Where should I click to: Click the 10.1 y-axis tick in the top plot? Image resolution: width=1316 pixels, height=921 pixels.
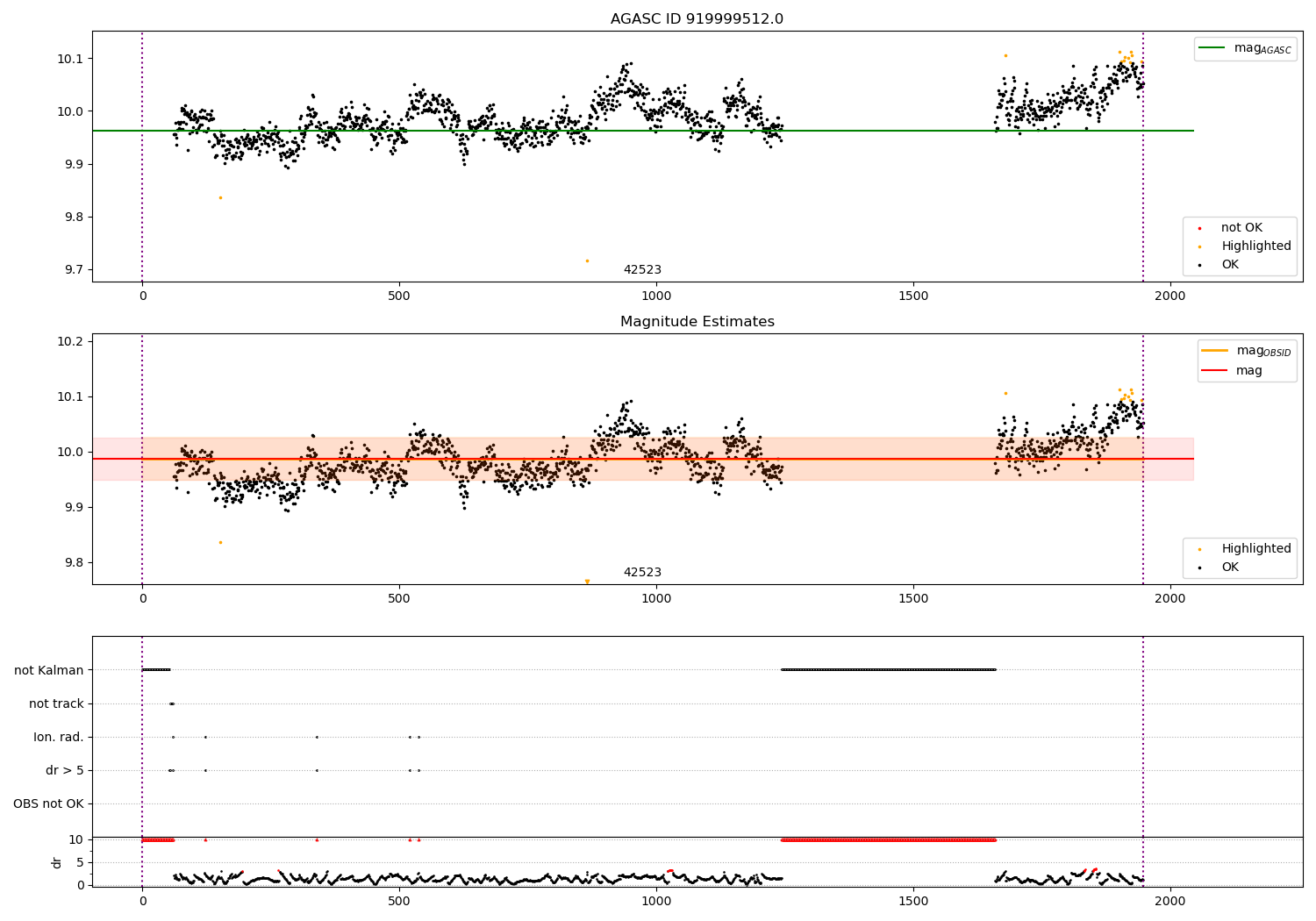coord(68,59)
